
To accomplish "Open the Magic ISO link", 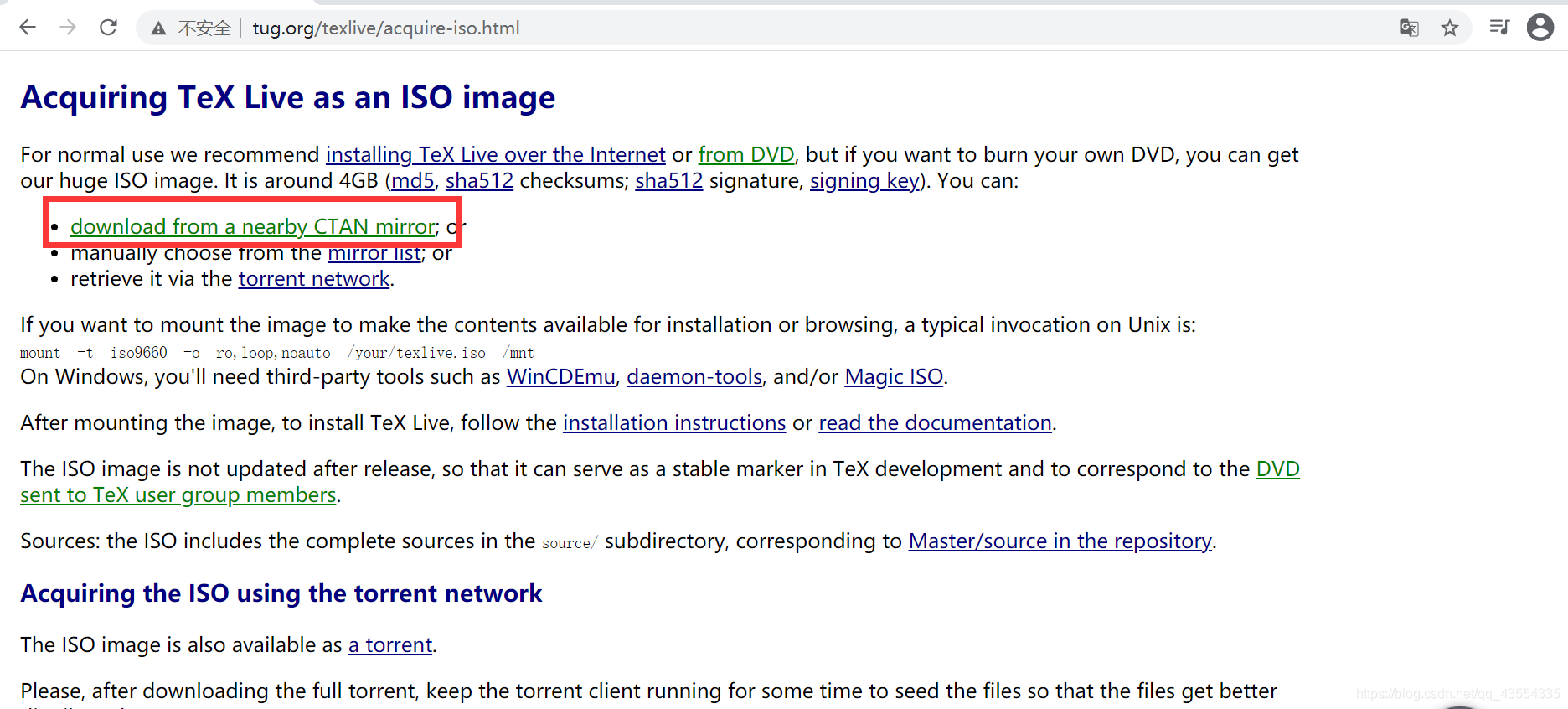I will point(894,377).
